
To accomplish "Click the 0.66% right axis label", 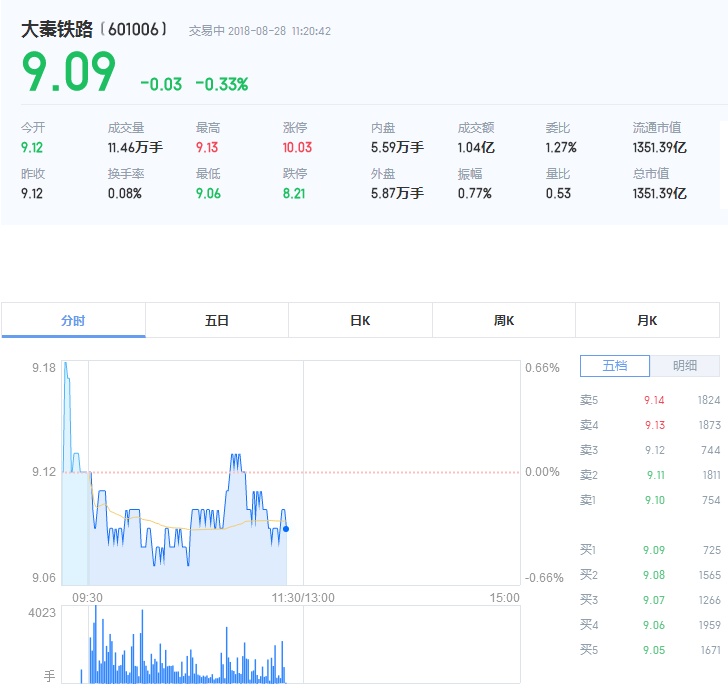I will click(542, 368).
